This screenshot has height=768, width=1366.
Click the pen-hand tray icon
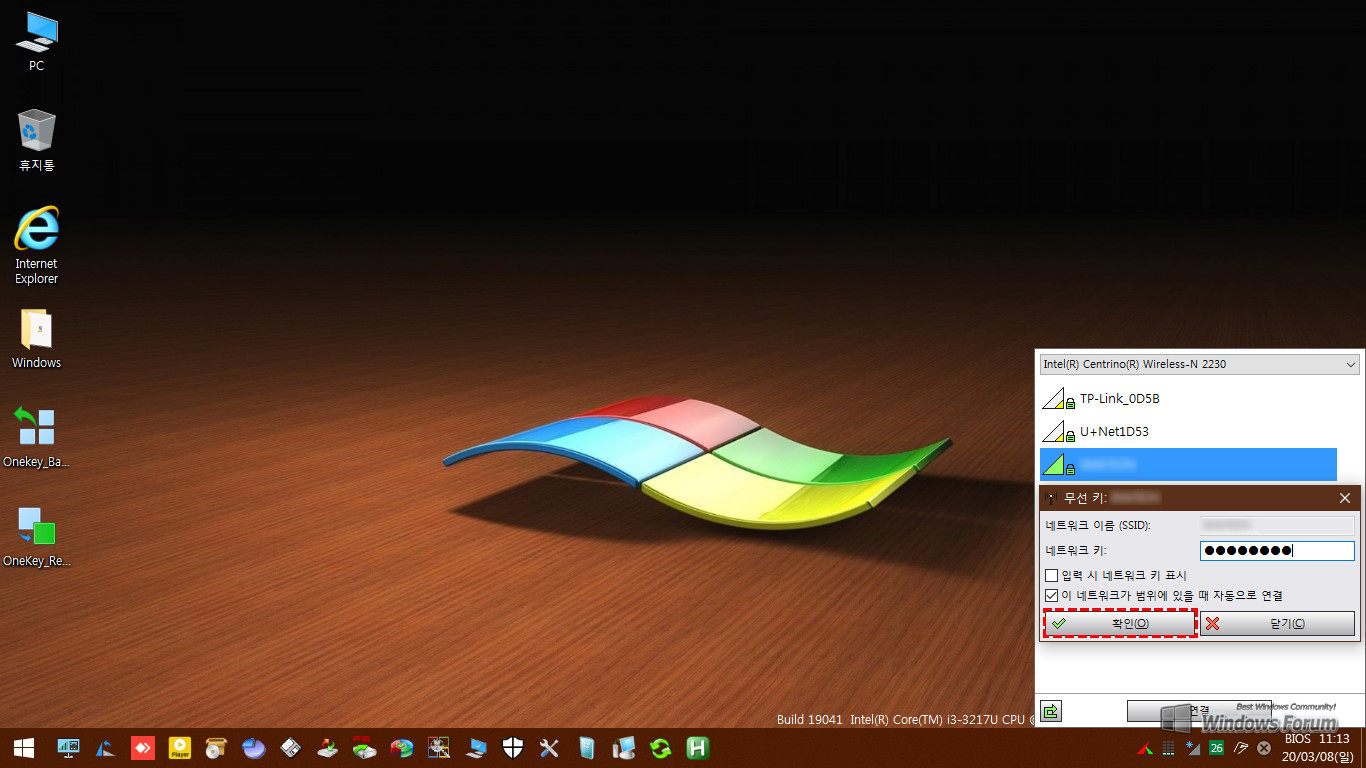1241,747
